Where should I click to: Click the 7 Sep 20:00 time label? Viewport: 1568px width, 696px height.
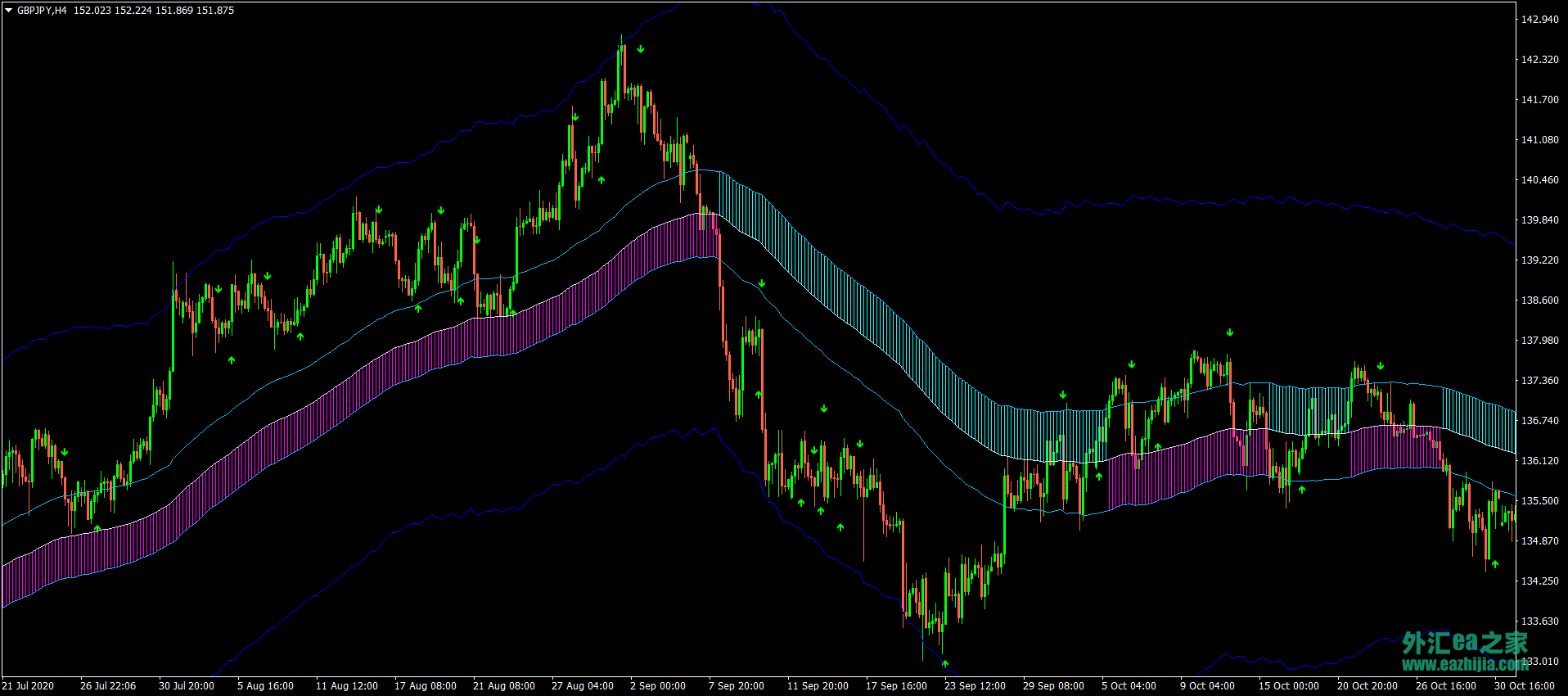[x=737, y=686]
